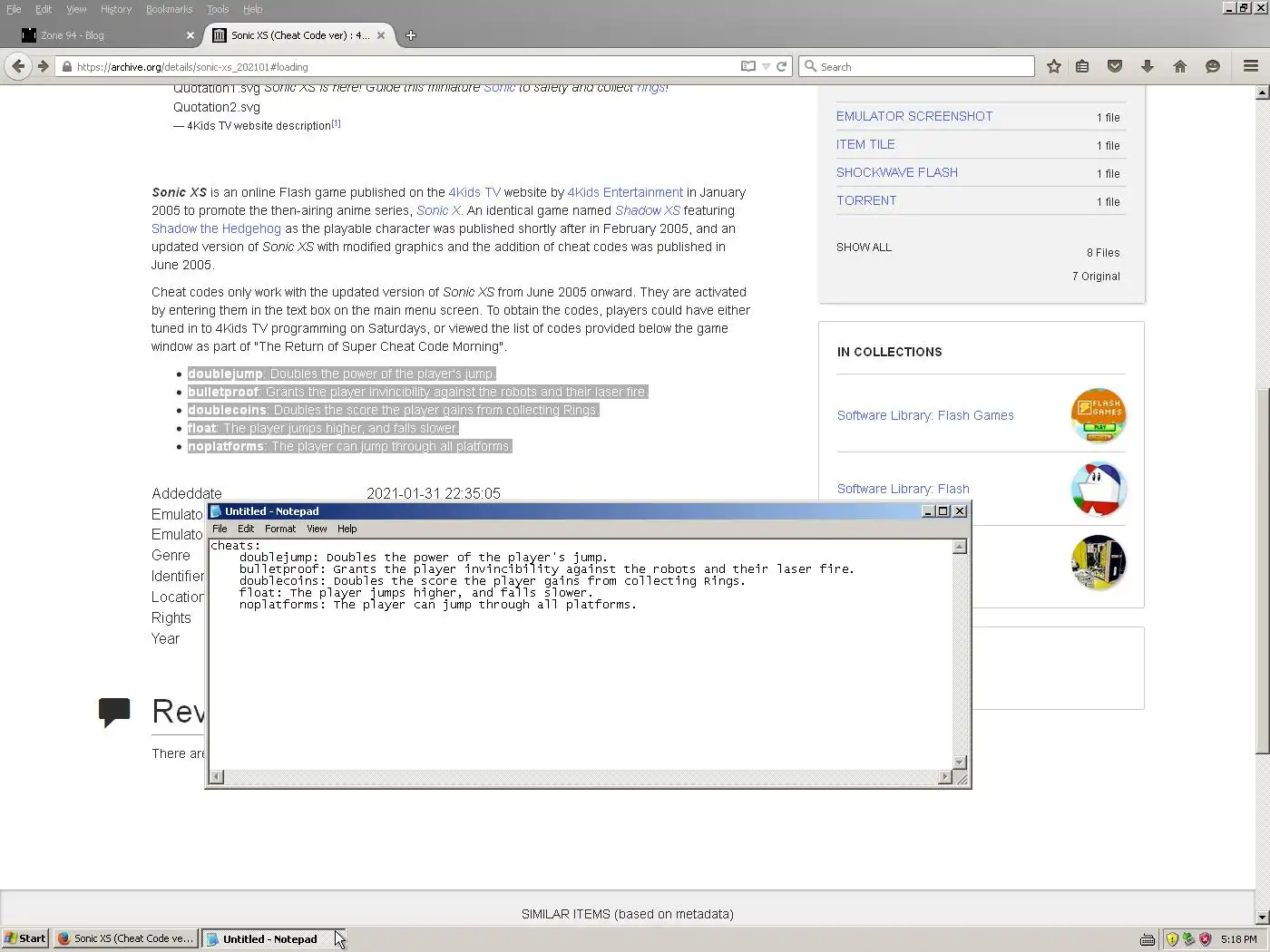Switch to Sonic XS Firefox taskbar button
The image size is (1270, 952).
(x=125, y=938)
